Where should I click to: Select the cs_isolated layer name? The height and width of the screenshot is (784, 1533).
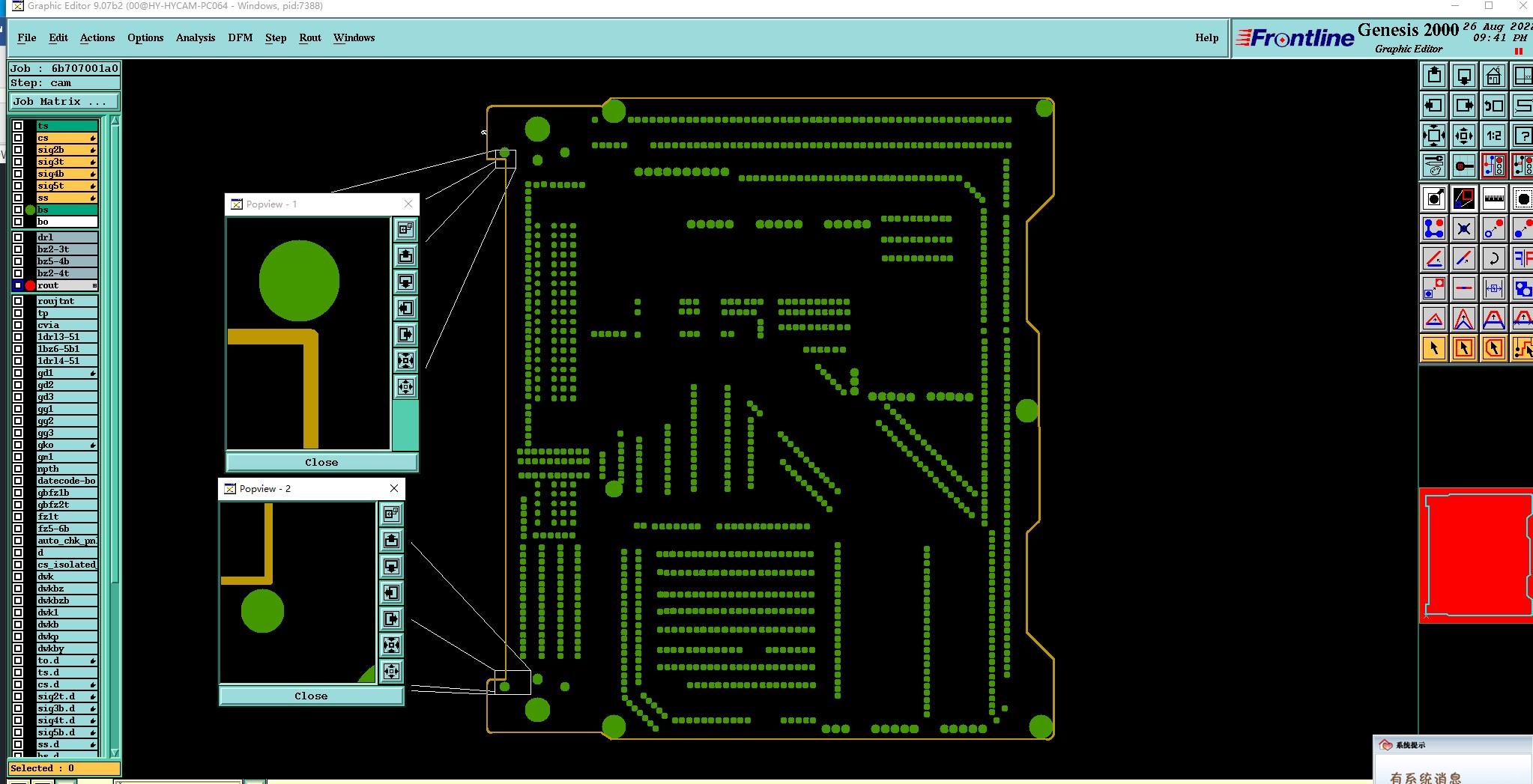(x=67, y=565)
